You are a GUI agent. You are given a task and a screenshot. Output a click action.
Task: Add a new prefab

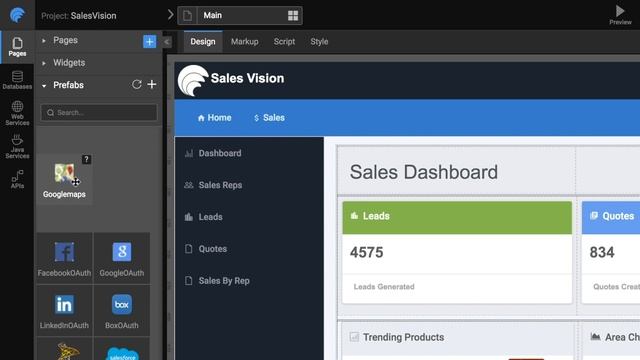pos(152,84)
